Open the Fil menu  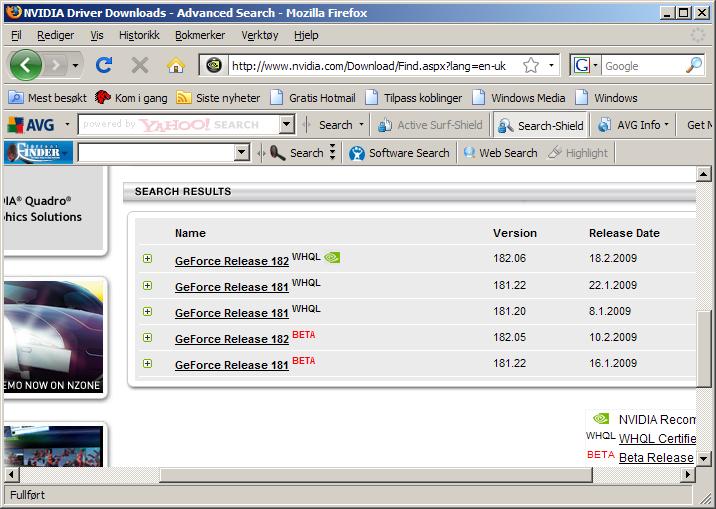pos(16,35)
